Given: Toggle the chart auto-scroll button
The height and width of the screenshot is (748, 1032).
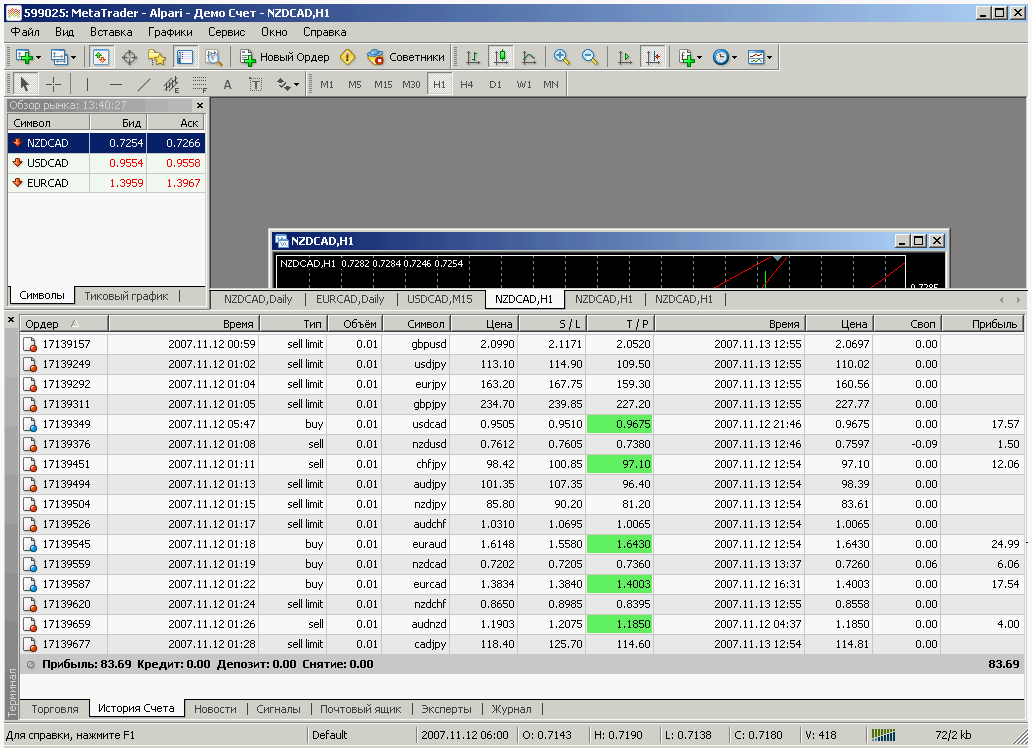Looking at the screenshot, I should (625, 57).
